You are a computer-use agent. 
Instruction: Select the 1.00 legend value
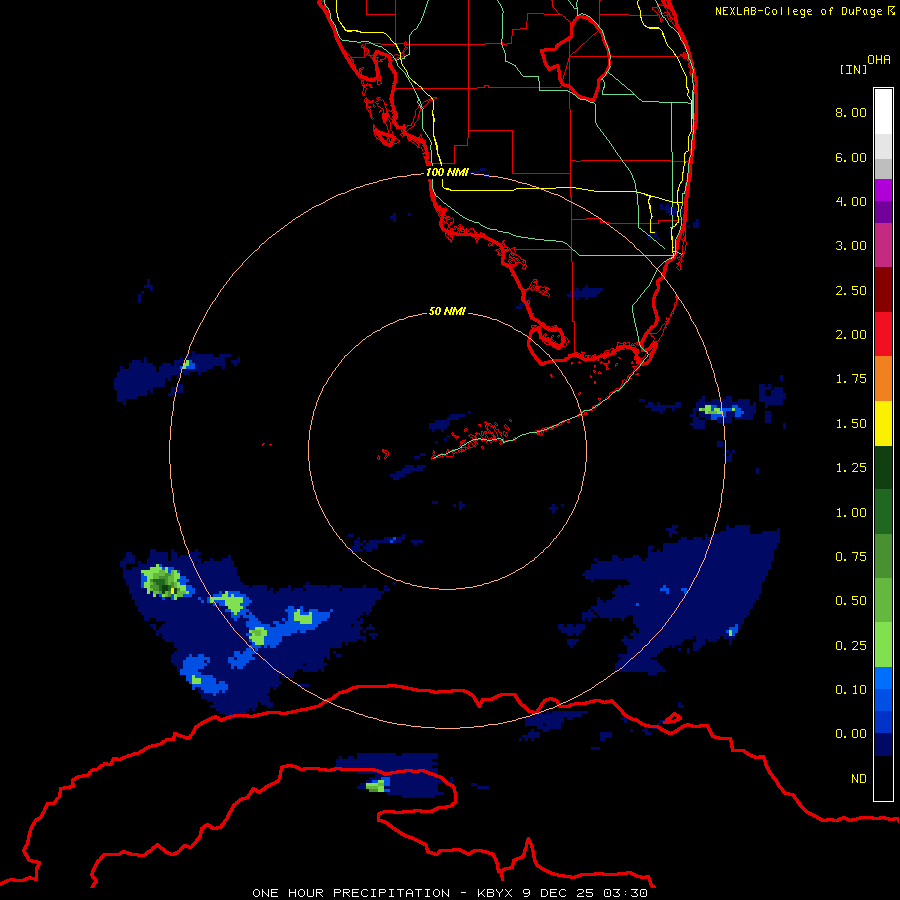point(851,513)
